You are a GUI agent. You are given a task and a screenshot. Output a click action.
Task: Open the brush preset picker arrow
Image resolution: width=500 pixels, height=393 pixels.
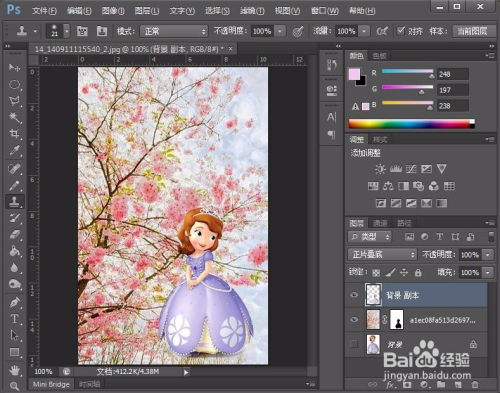67,31
